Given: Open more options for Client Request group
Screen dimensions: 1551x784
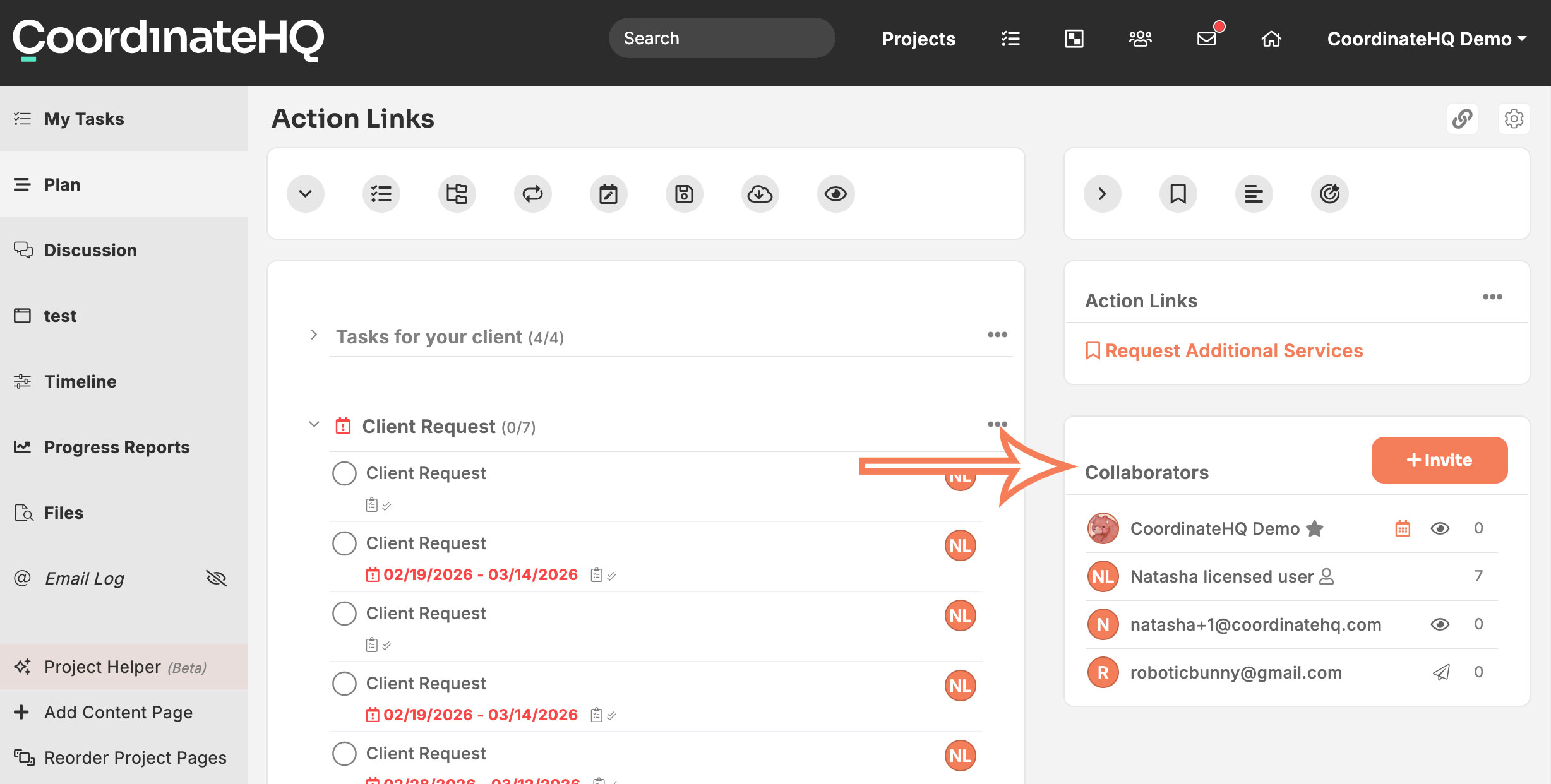Looking at the screenshot, I should point(998,424).
